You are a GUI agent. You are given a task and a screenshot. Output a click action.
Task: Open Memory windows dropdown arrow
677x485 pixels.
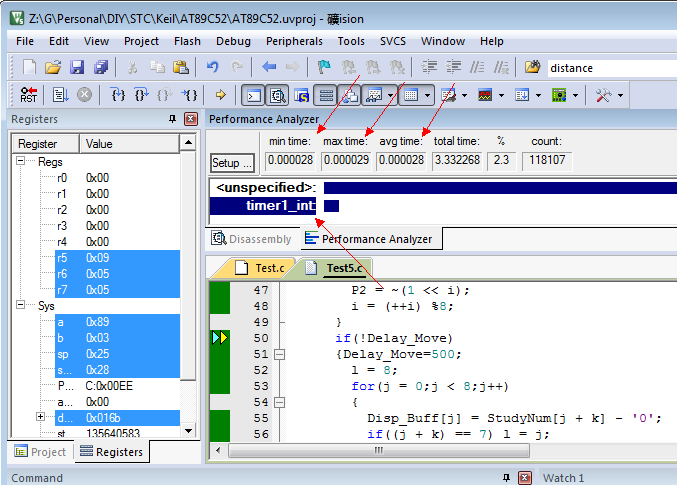tap(427, 95)
